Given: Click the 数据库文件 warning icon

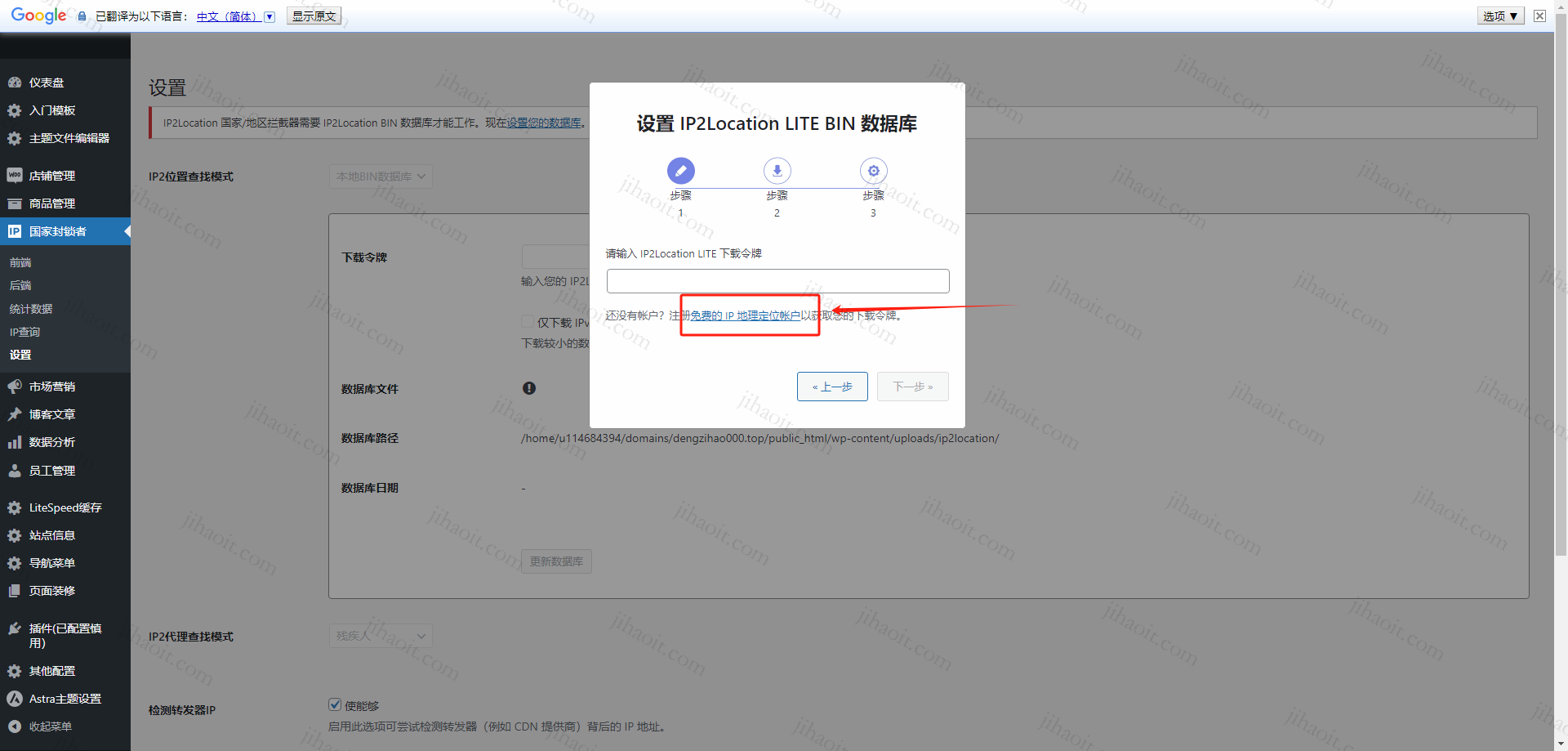Looking at the screenshot, I should click(529, 388).
